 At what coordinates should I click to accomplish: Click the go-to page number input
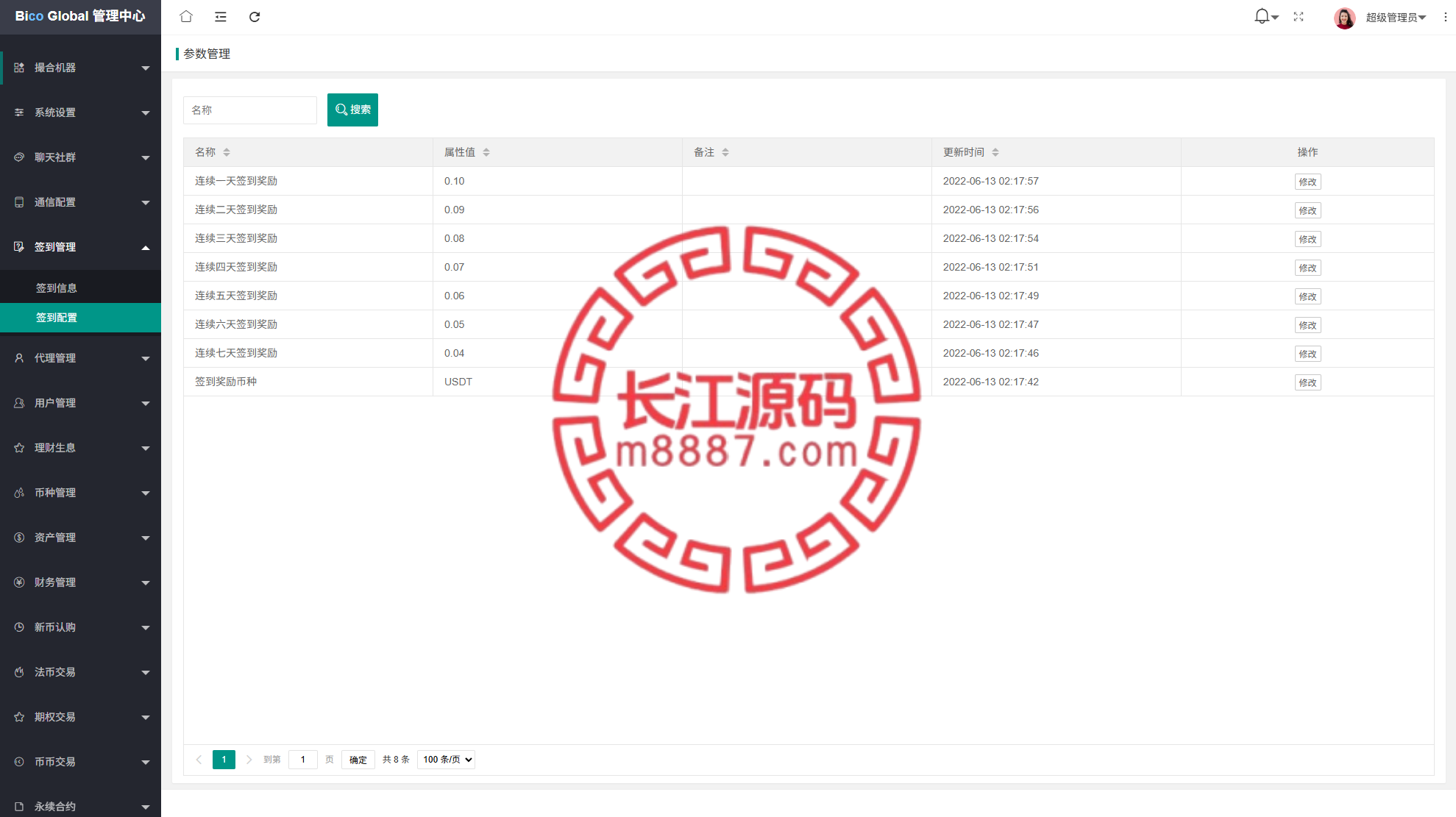click(x=302, y=760)
